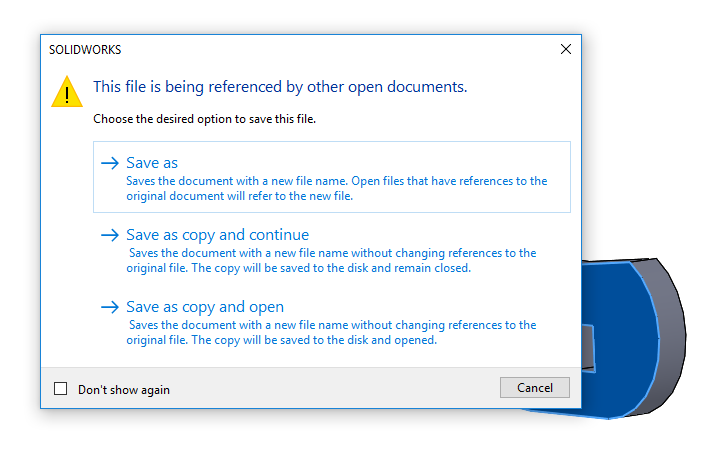Click the Don't show again label text

[x=124, y=390]
